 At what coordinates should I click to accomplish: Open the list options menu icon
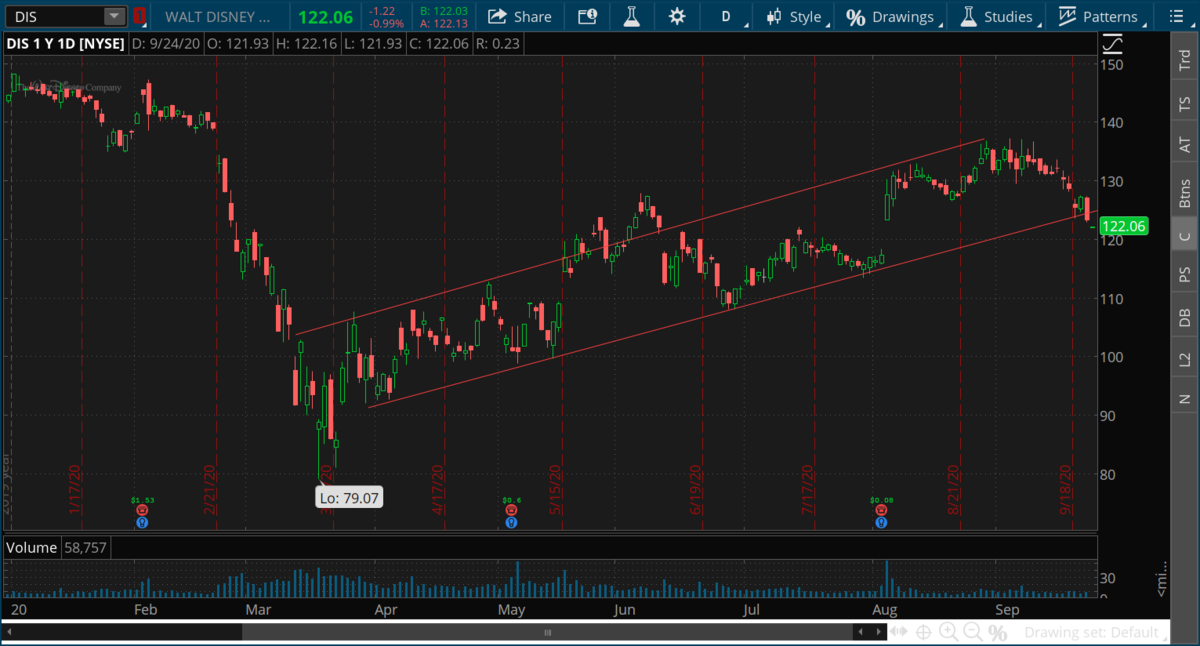tap(1174, 17)
